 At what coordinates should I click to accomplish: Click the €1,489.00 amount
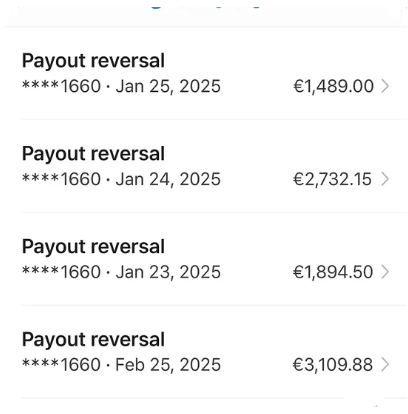(333, 86)
